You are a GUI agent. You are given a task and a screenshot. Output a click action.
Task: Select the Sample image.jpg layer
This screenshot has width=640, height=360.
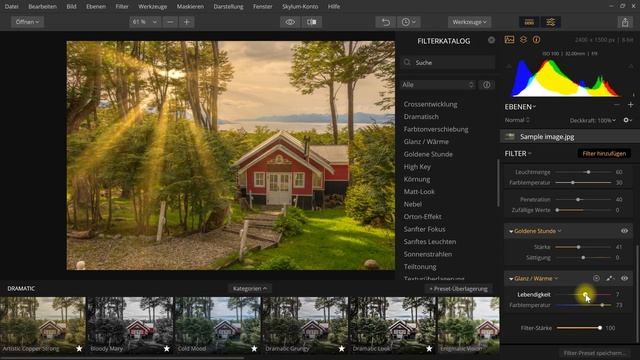coord(569,137)
